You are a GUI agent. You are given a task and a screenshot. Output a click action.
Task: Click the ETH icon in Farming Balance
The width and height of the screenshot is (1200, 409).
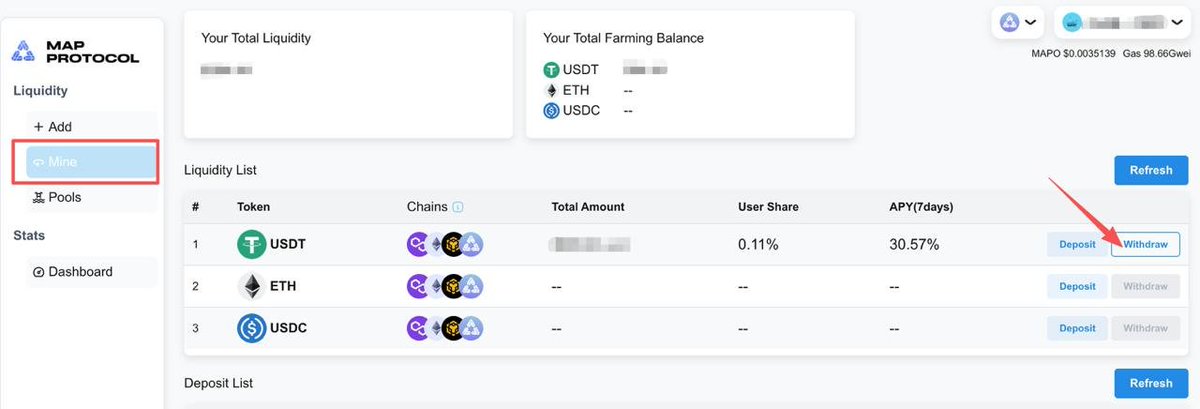[x=550, y=90]
